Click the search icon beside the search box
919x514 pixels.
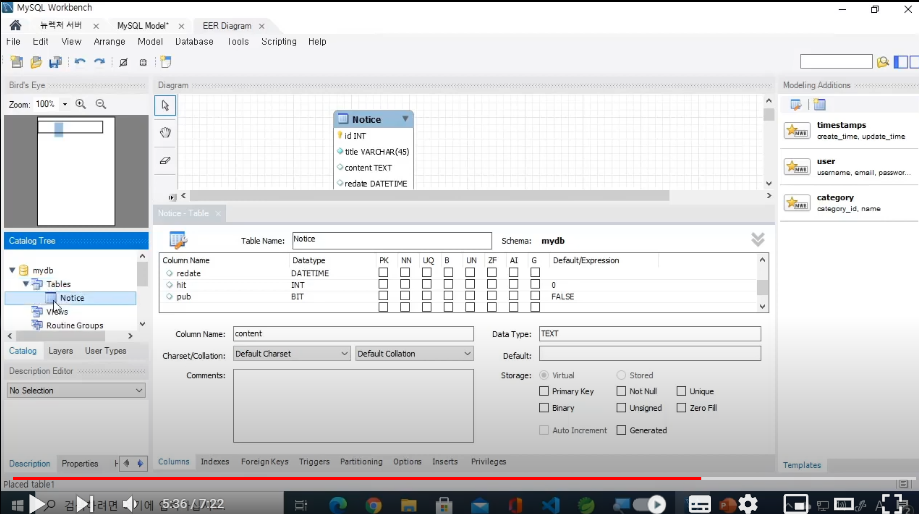(883, 62)
